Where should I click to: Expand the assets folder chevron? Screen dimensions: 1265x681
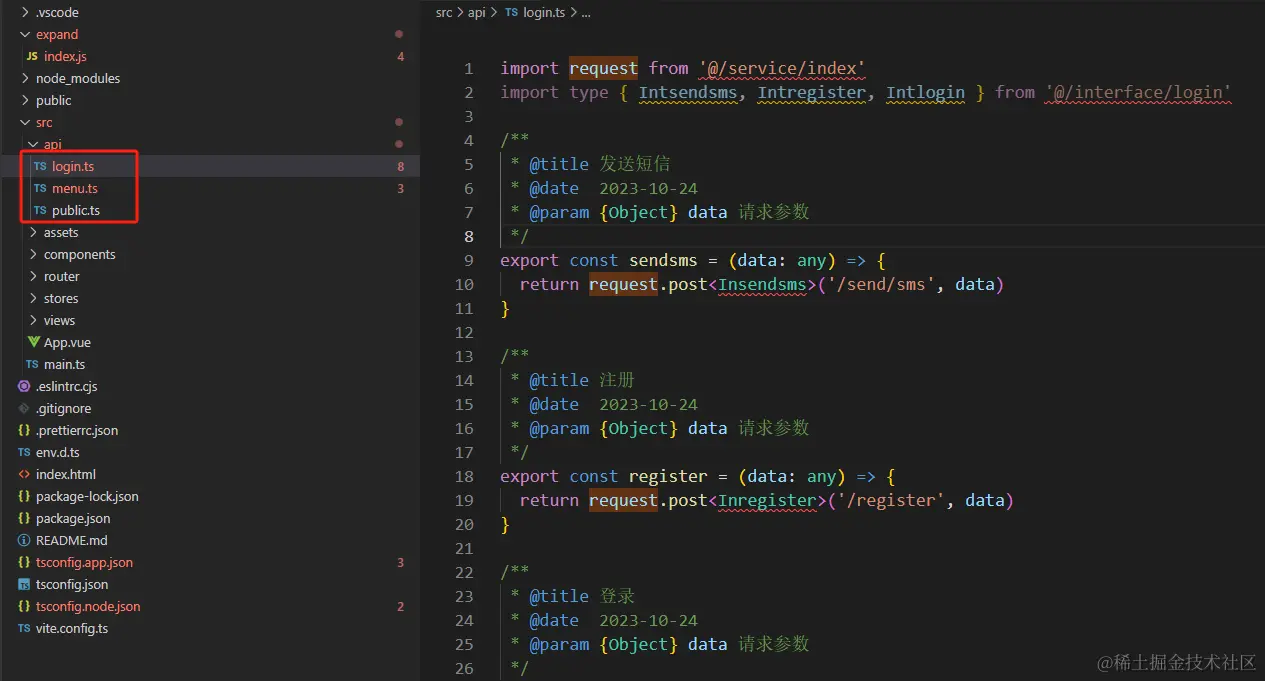pyautogui.click(x=33, y=233)
